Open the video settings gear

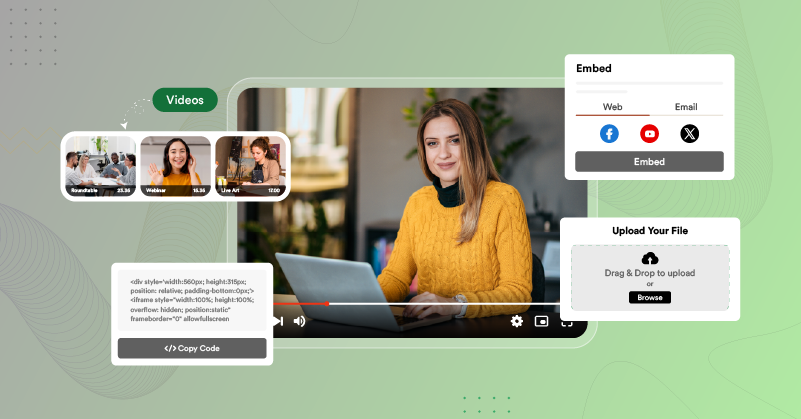click(x=516, y=321)
